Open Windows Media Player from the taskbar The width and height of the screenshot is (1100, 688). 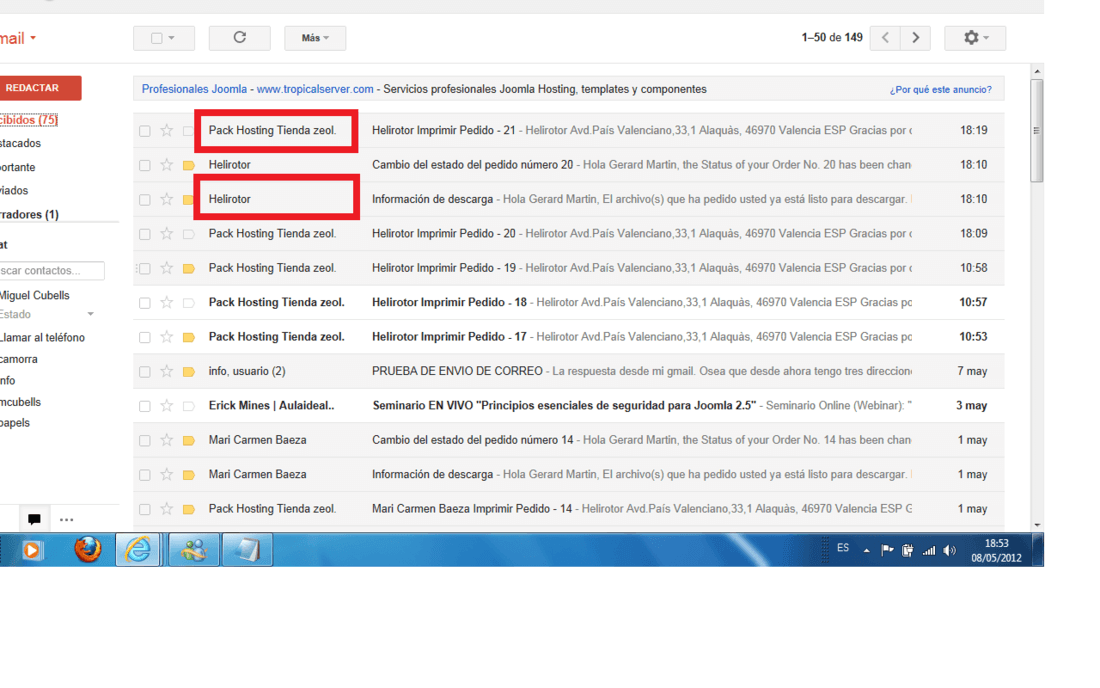pyautogui.click(x=32, y=550)
